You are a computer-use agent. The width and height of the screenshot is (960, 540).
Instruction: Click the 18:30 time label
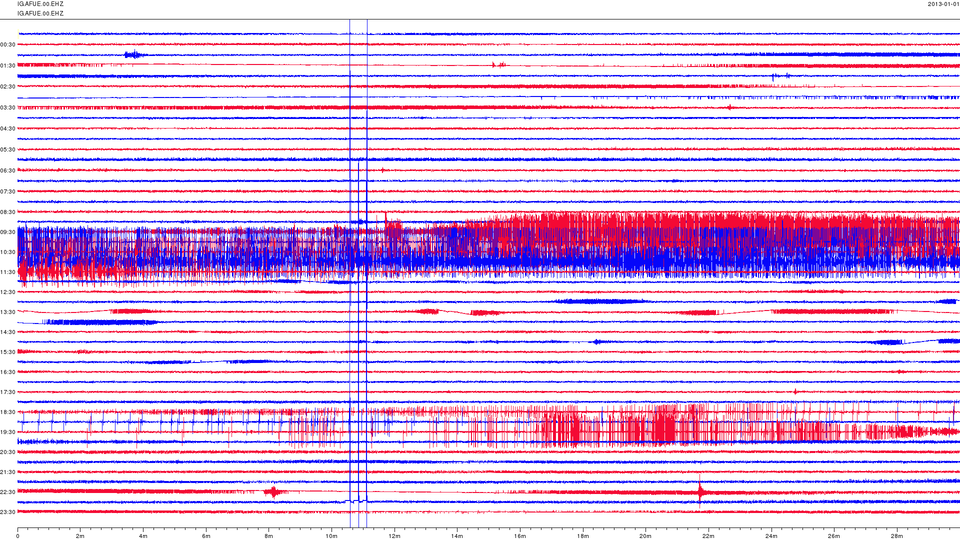[8, 412]
